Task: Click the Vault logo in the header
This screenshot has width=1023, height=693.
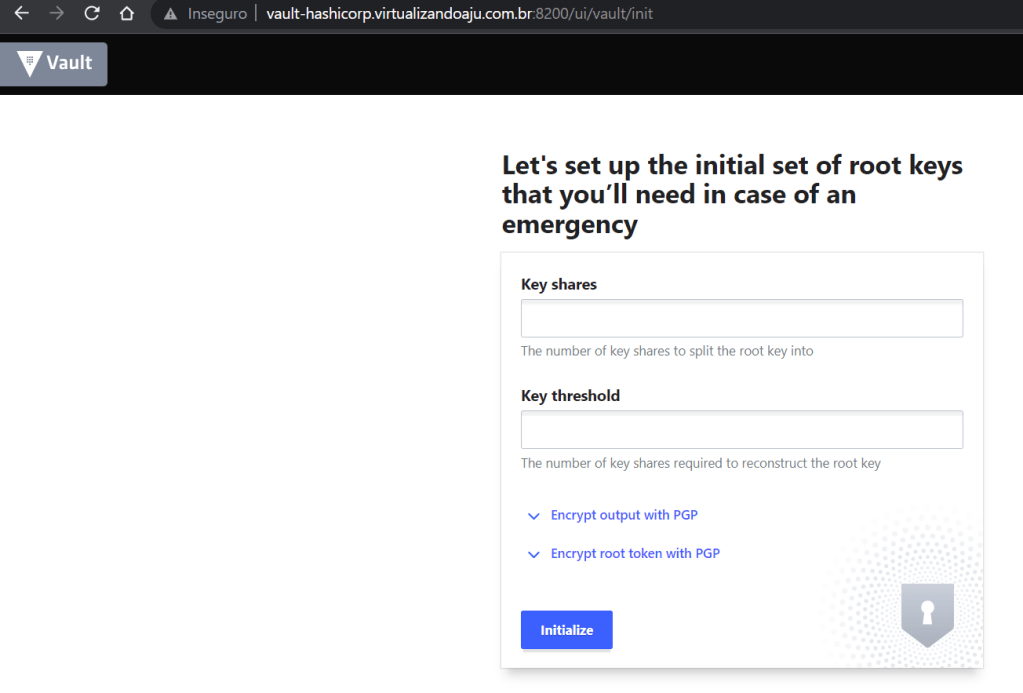Action: tap(54, 63)
